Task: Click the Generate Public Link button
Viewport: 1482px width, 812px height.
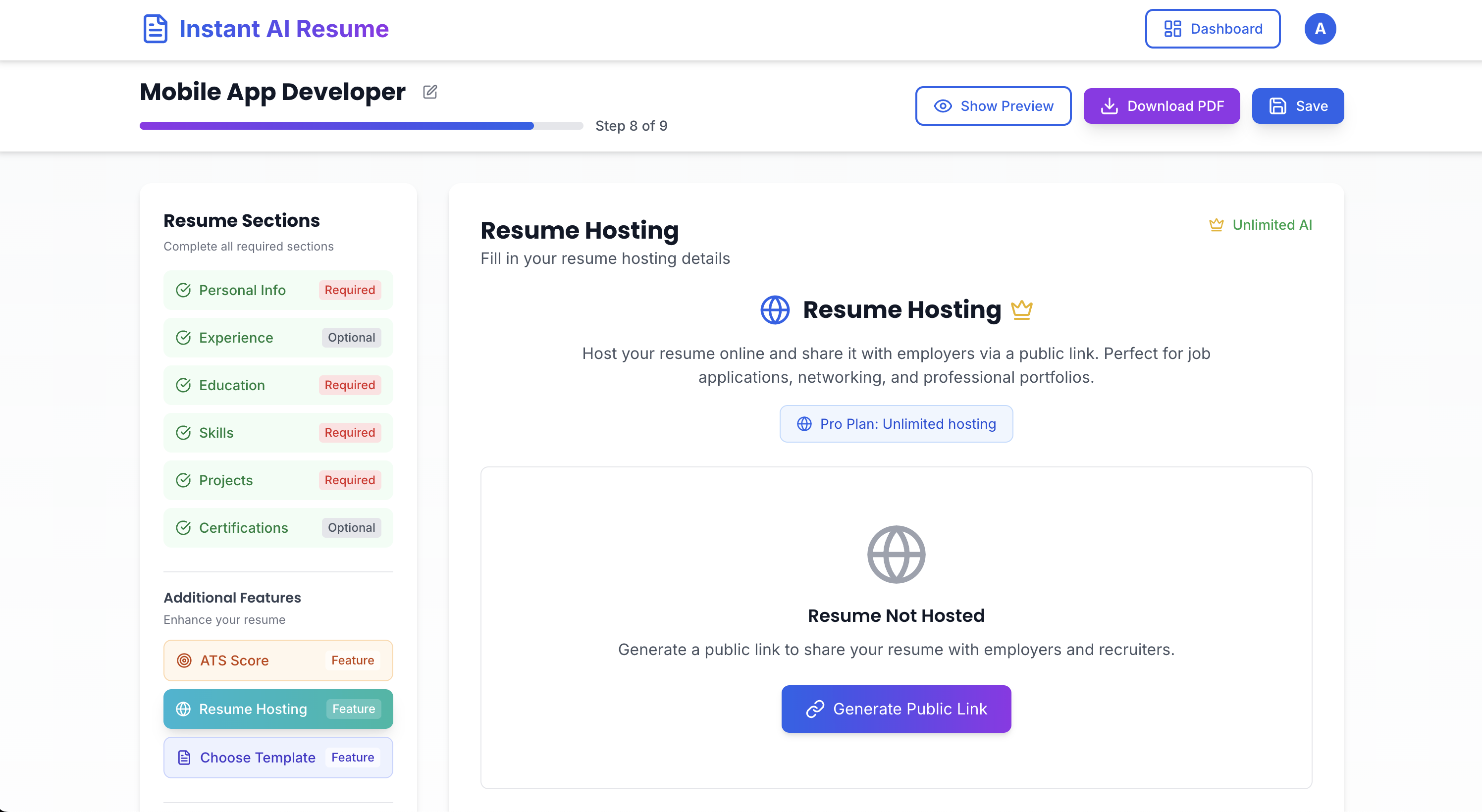Action: [896, 709]
